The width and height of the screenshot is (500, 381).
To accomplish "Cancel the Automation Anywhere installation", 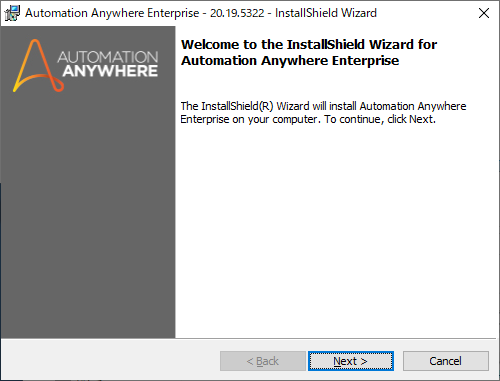I will point(446,361).
